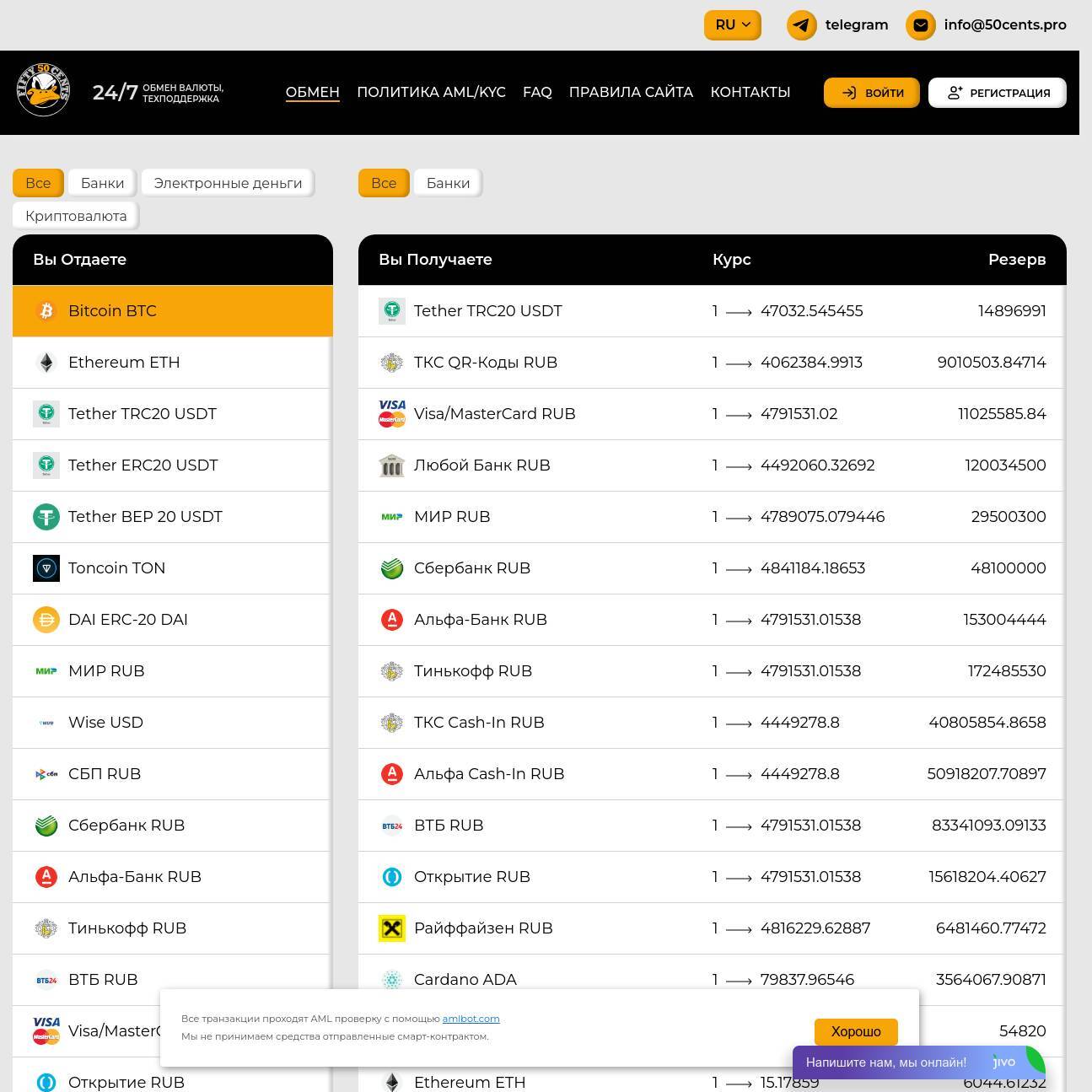Viewport: 1092px width, 1092px height.
Task: Click the Telegram icon in header
Action: click(x=801, y=25)
